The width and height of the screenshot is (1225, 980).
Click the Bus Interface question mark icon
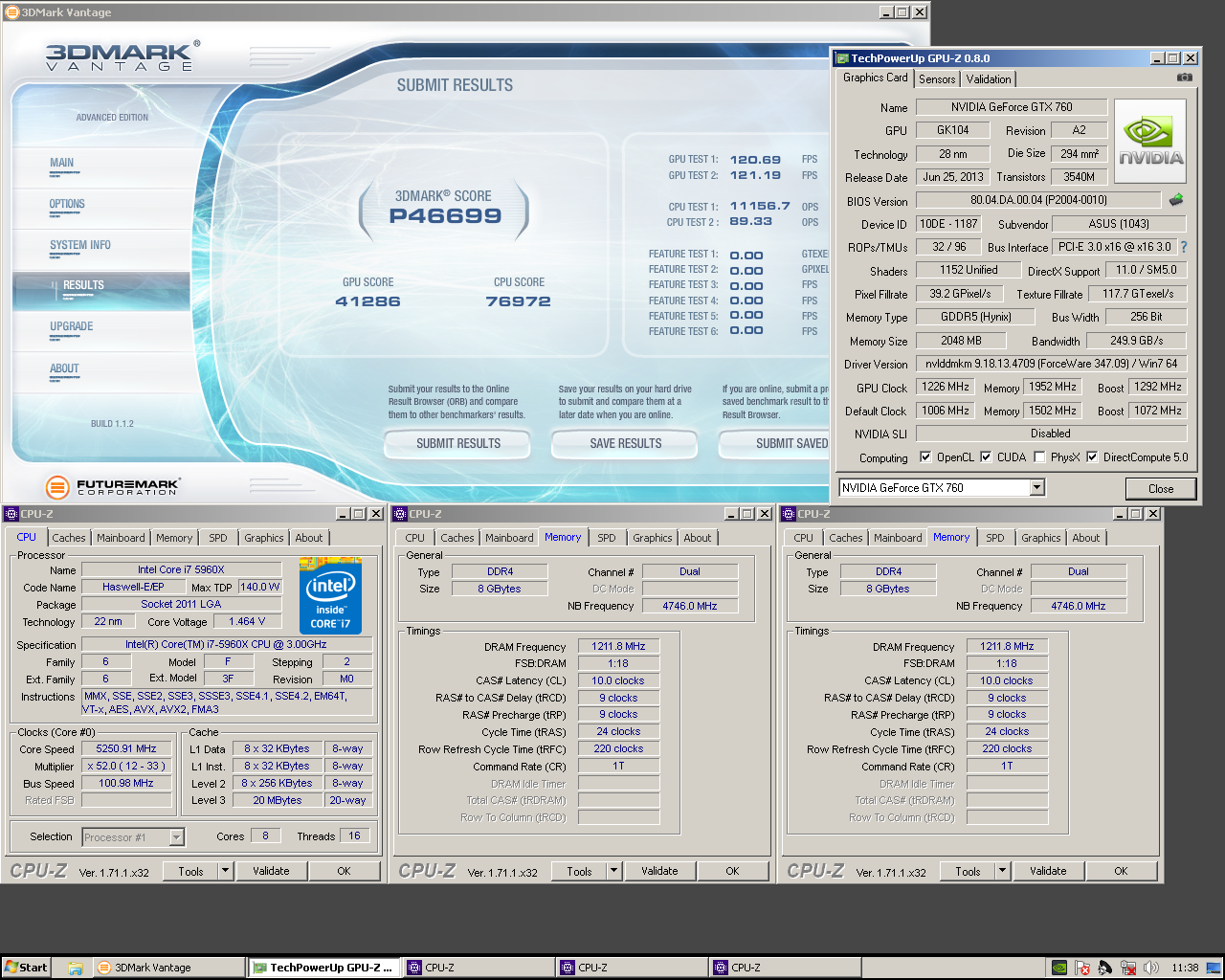click(x=1184, y=247)
